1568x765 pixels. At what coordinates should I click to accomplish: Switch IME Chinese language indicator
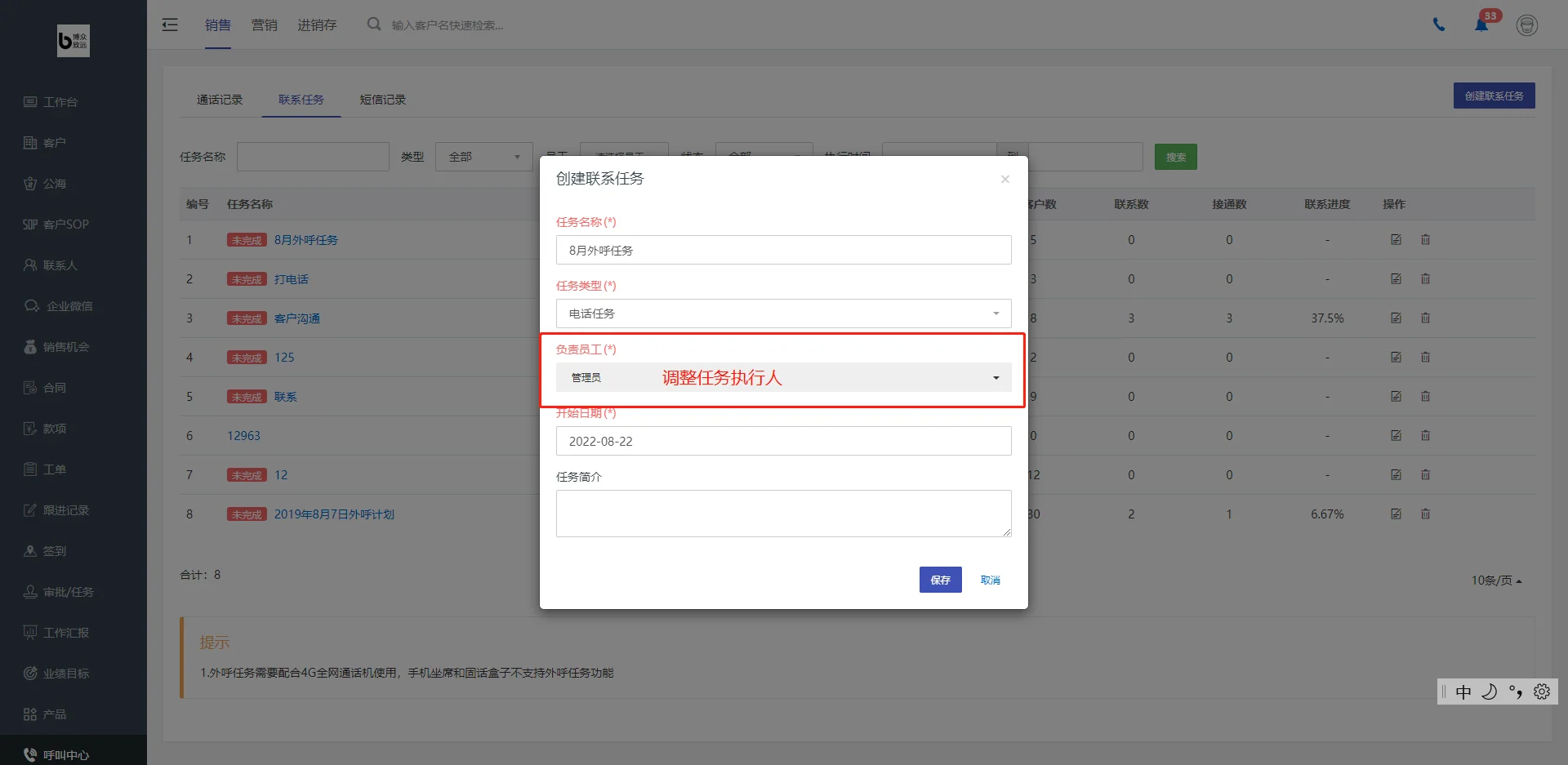point(1463,692)
